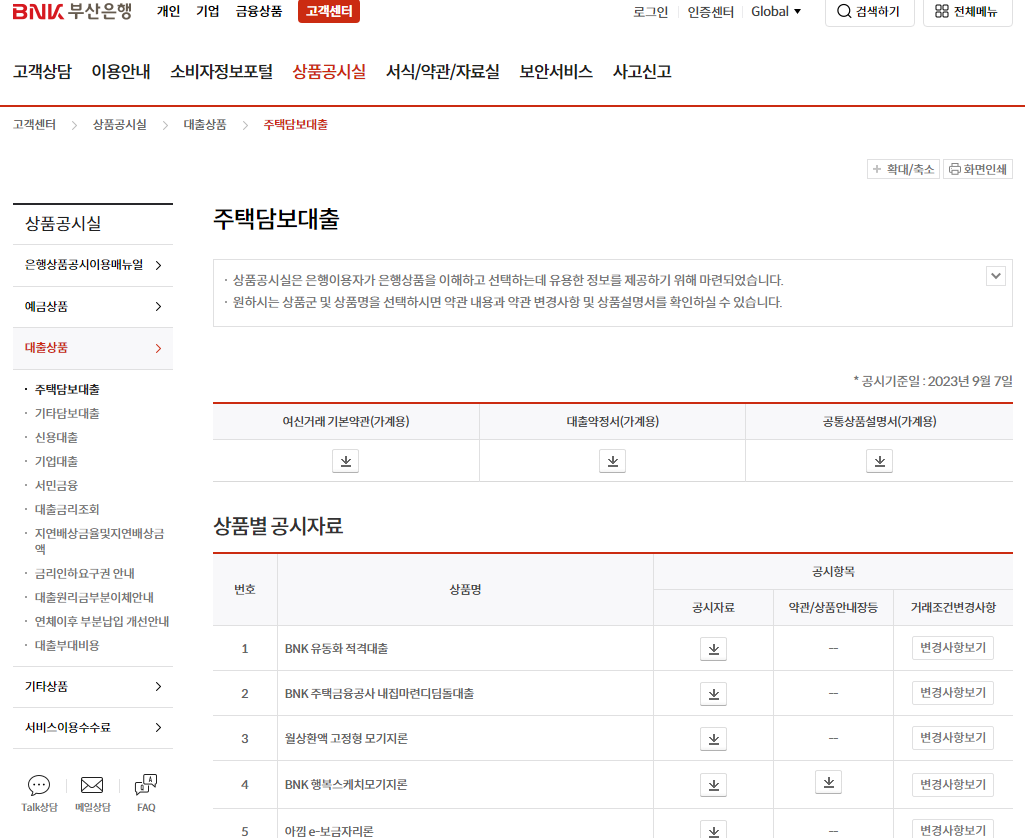The image size is (1025, 838).
Task: View 변경사항보기 for BNK 주택금융공사 내집마련디딤돌대출
Action: click(x=952, y=692)
